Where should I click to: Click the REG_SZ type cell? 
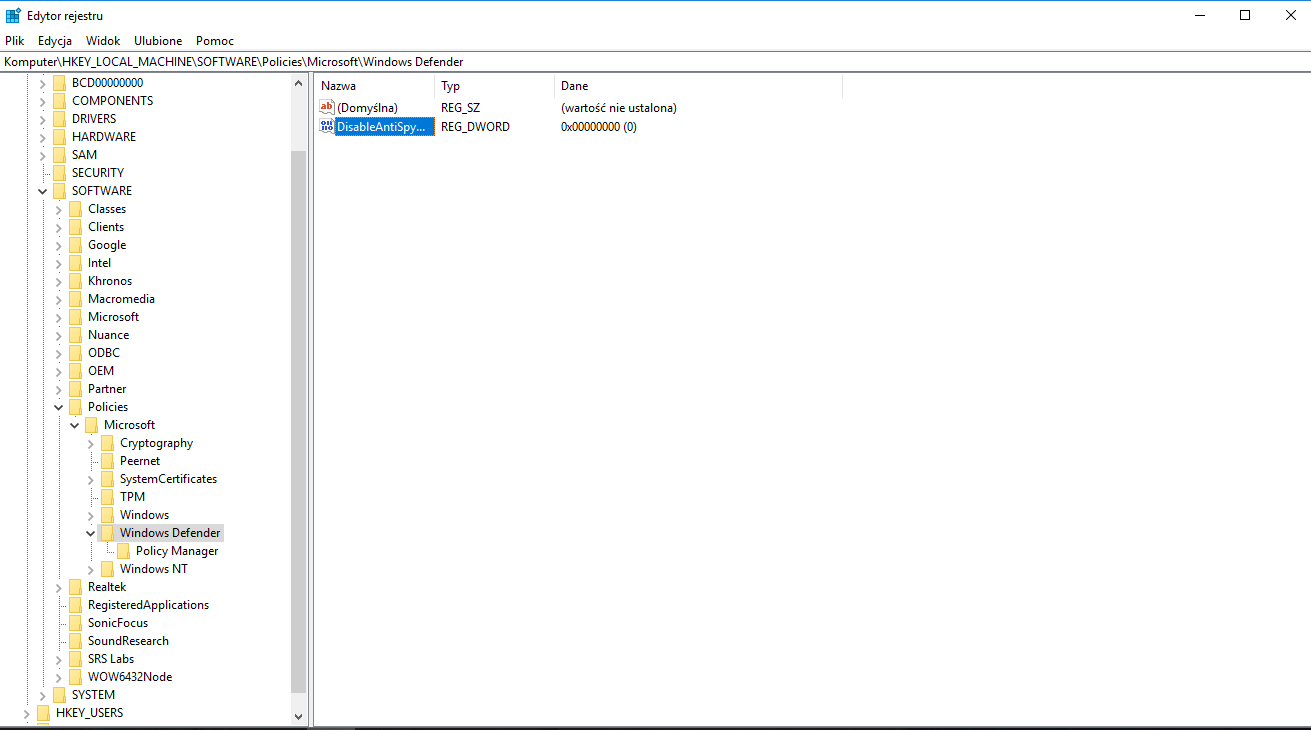click(460, 107)
